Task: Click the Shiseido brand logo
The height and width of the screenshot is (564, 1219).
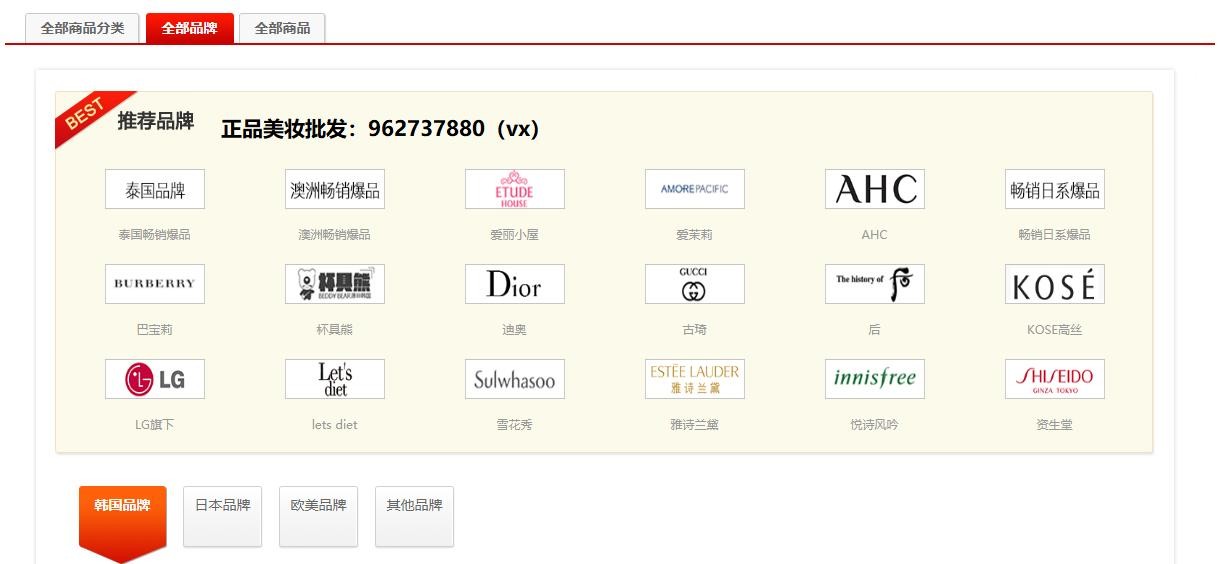Action: [x=1054, y=379]
